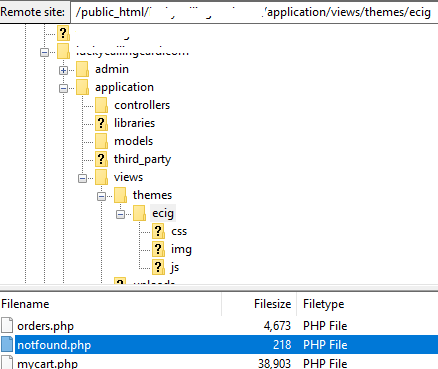The height and width of the screenshot is (369, 438).
Task: Collapse the application folder node
Action: [63, 88]
